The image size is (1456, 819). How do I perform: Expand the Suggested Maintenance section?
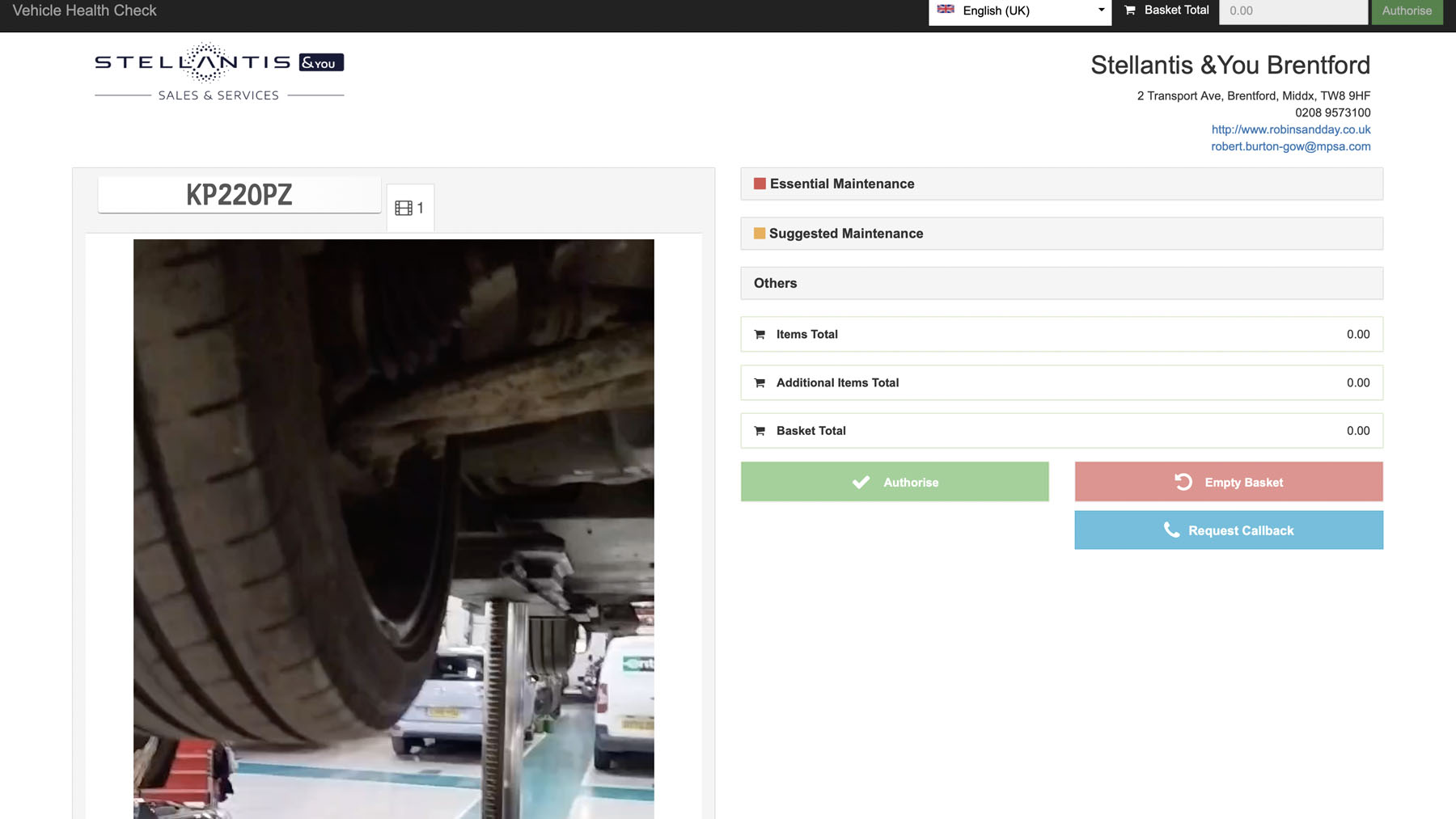tap(1061, 234)
